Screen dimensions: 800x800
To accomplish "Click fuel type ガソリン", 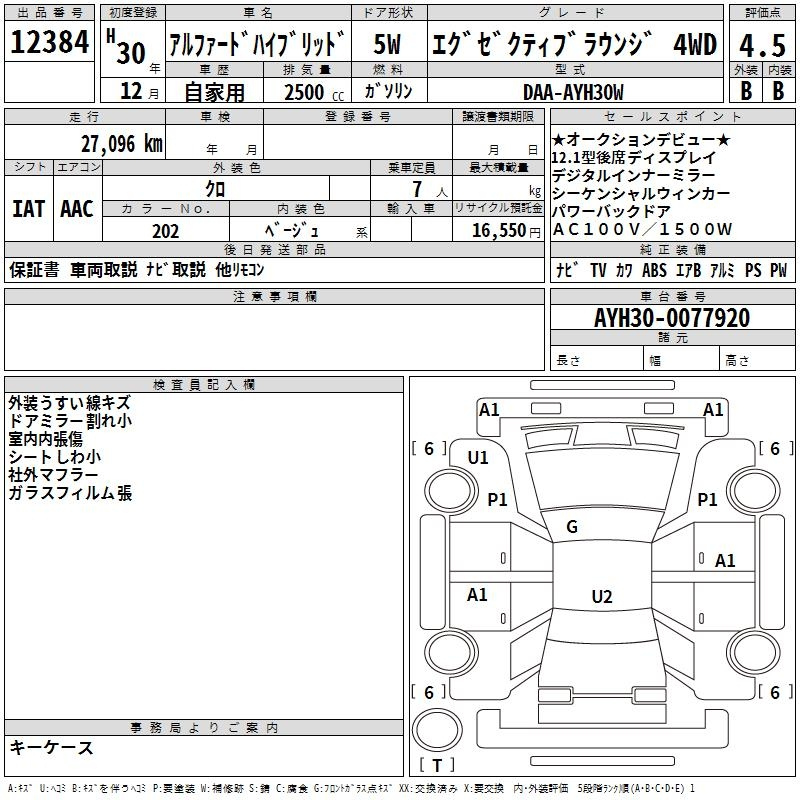I will point(388,91).
